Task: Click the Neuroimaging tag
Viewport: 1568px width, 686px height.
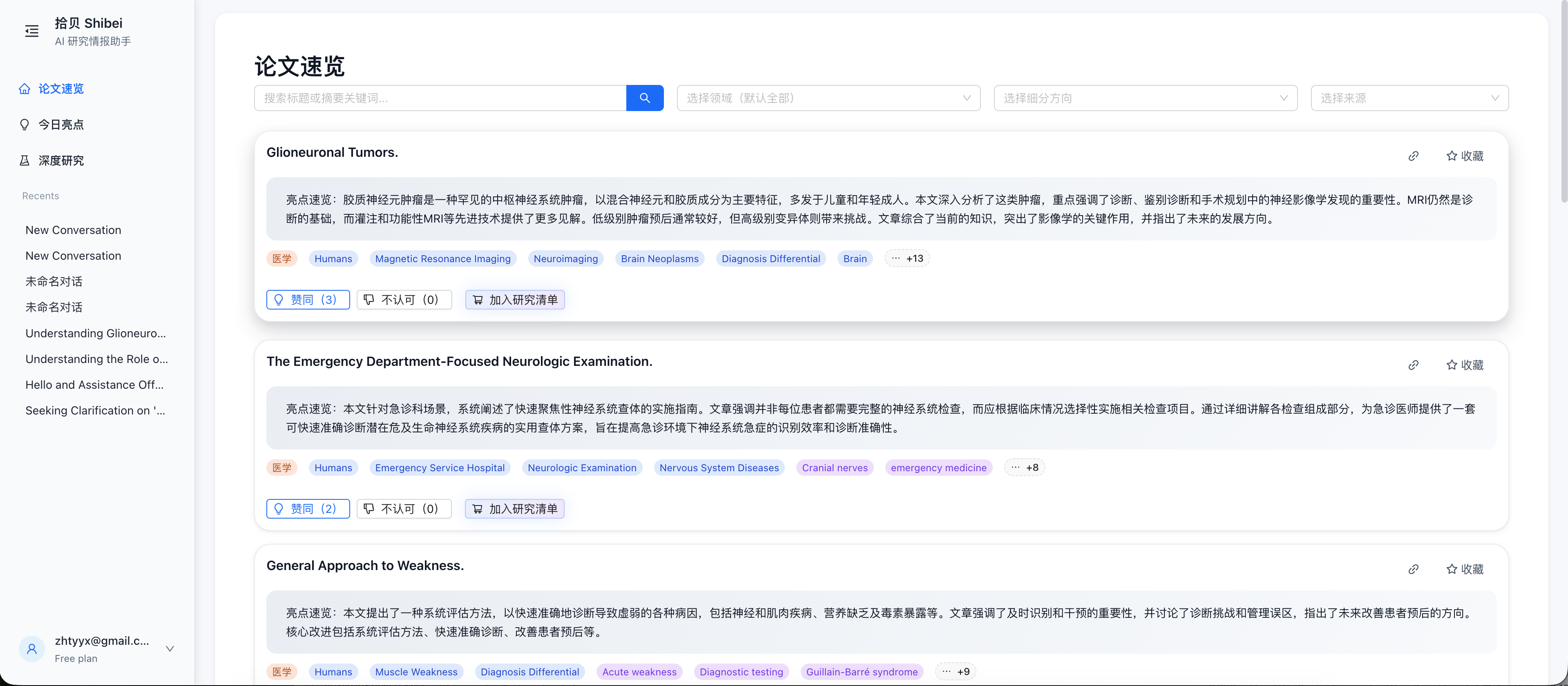Action: [x=565, y=258]
